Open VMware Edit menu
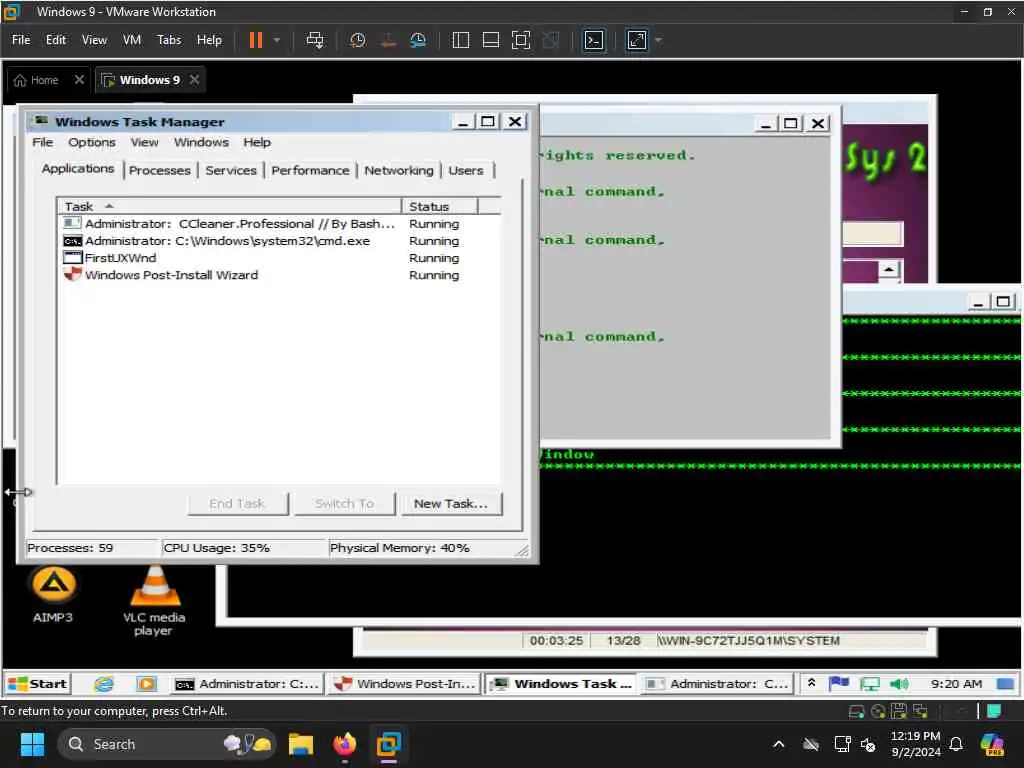 click(56, 40)
